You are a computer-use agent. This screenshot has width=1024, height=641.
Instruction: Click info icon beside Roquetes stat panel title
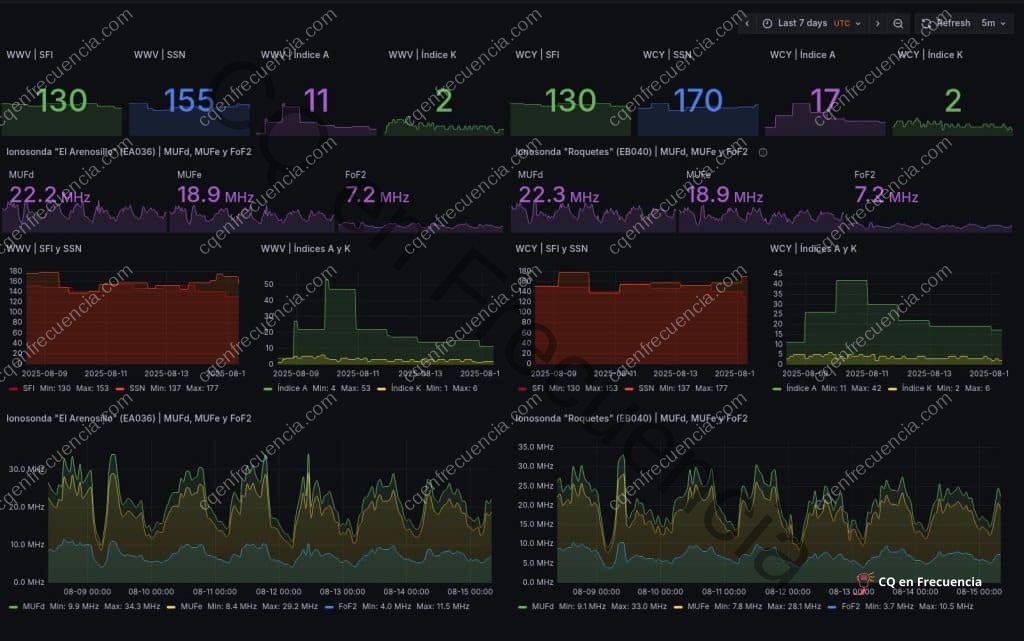(x=763, y=152)
